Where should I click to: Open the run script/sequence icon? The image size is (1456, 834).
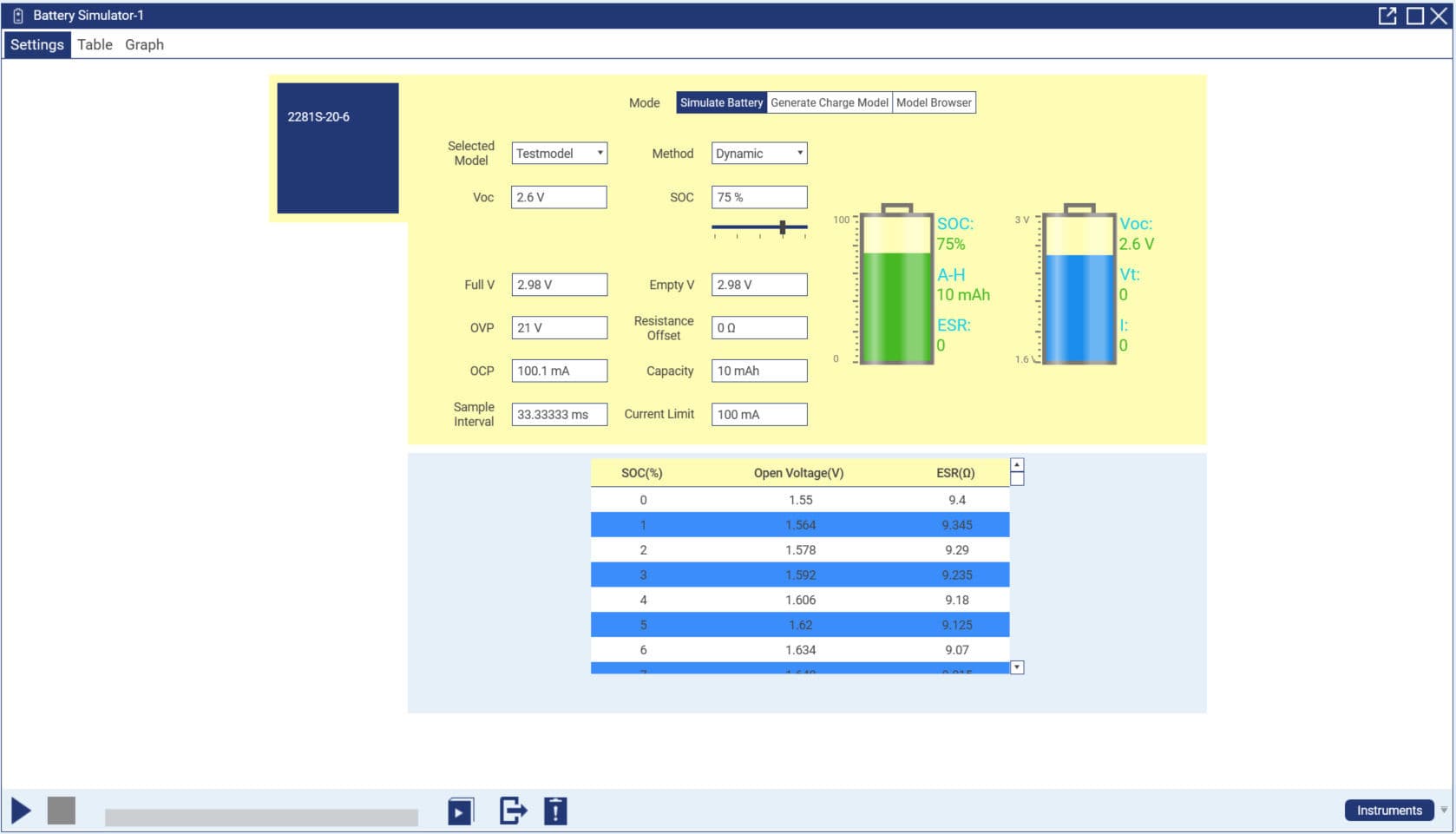[461, 811]
